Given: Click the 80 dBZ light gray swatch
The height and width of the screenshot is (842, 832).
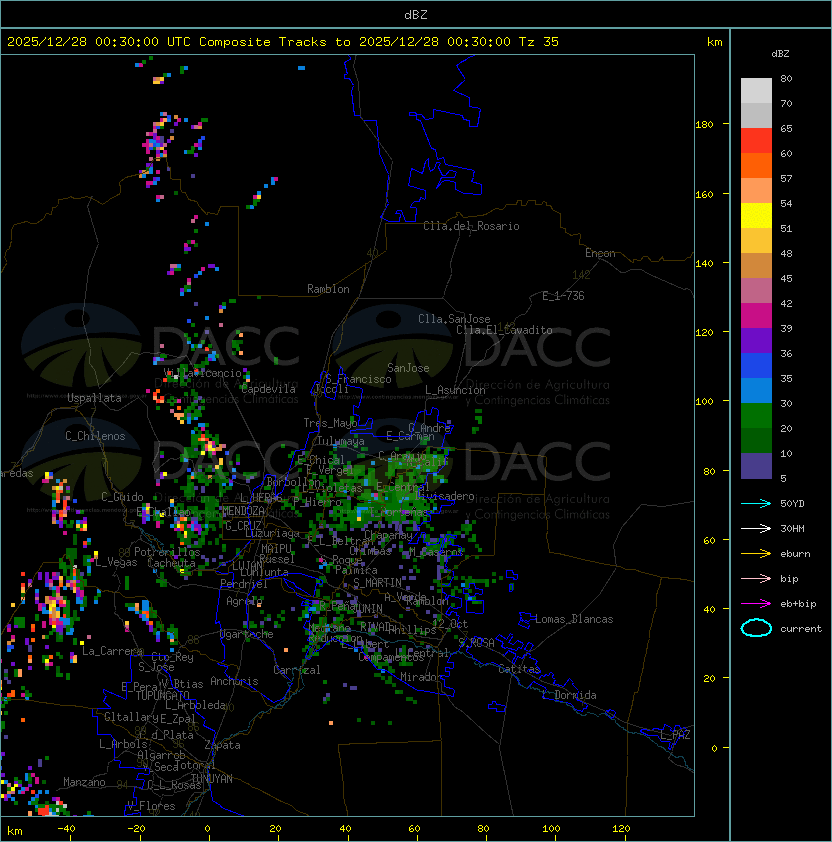Looking at the screenshot, I should pos(756,91).
